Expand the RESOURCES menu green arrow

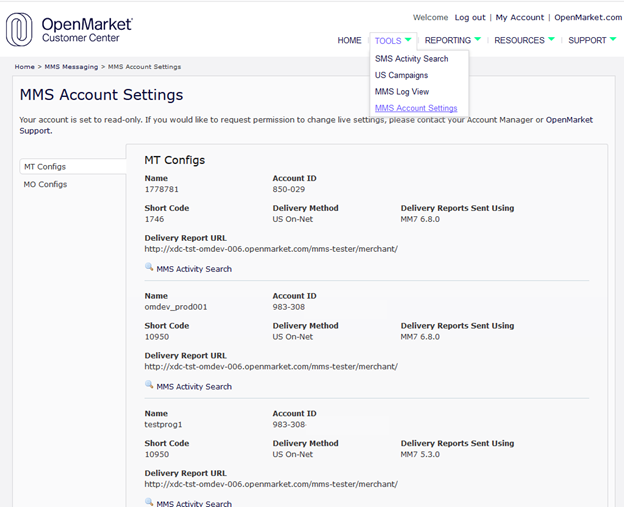[551, 39]
